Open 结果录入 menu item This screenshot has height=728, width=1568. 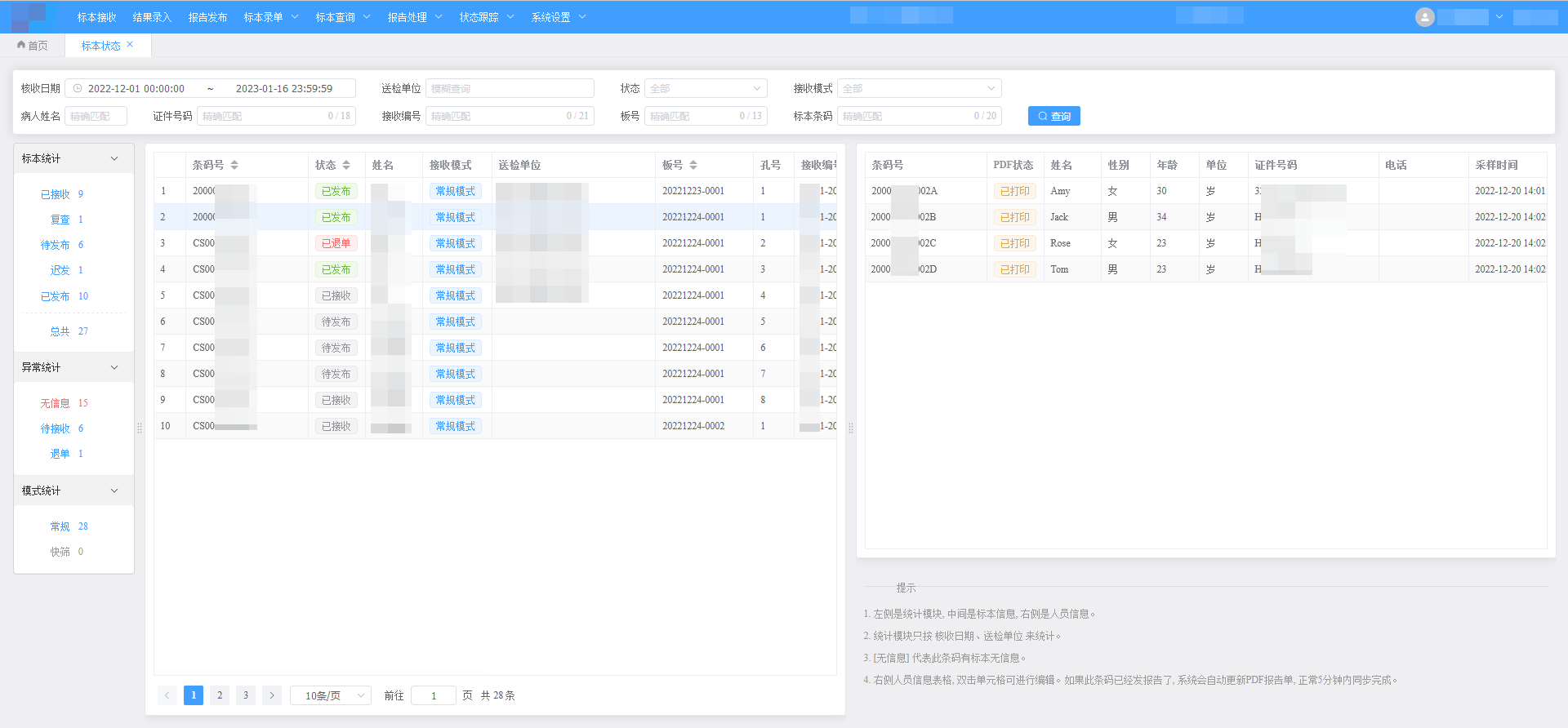pyautogui.click(x=152, y=17)
